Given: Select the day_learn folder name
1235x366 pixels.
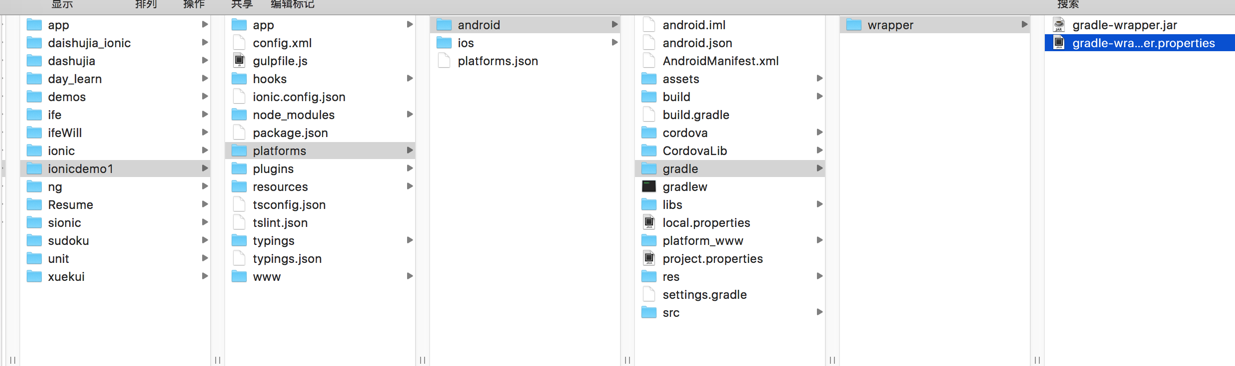Looking at the screenshot, I should [75, 79].
